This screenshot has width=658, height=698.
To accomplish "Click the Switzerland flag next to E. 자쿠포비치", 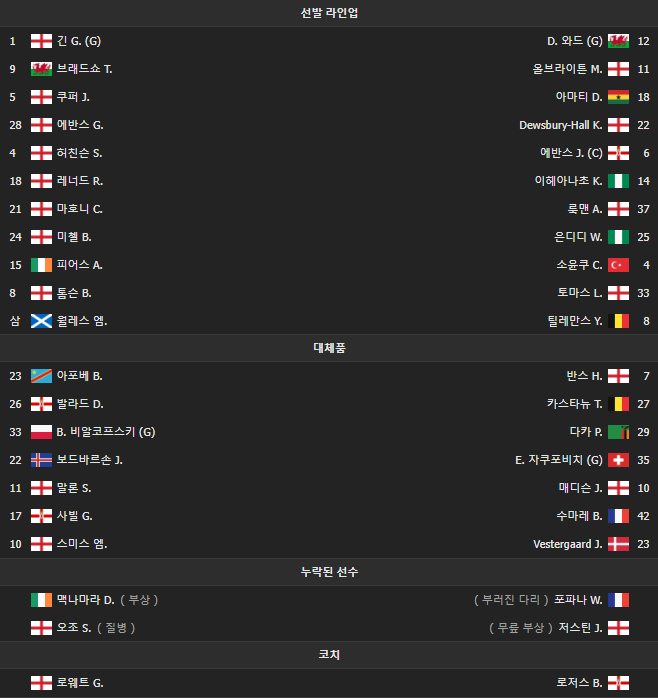I will [618, 460].
